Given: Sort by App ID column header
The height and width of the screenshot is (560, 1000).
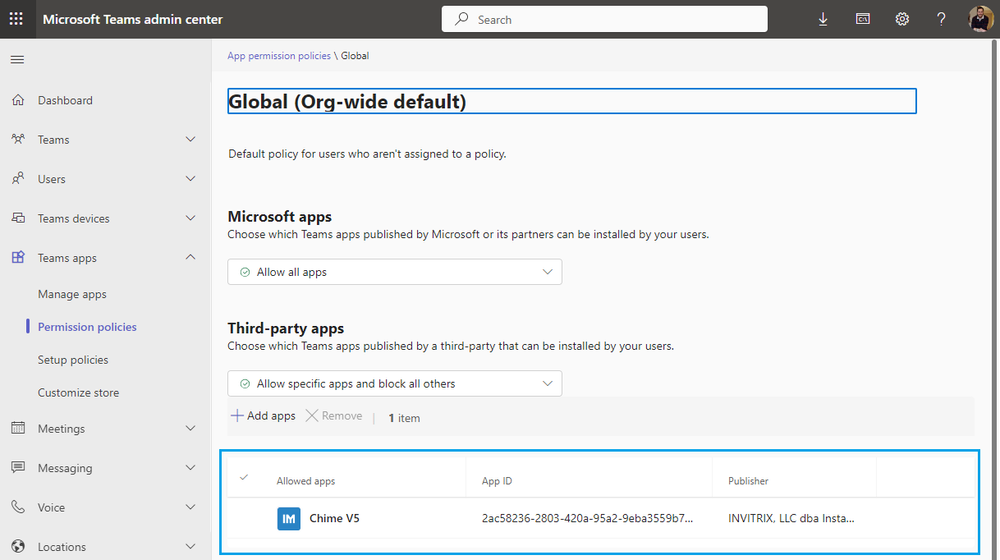Looking at the screenshot, I should click(497, 481).
